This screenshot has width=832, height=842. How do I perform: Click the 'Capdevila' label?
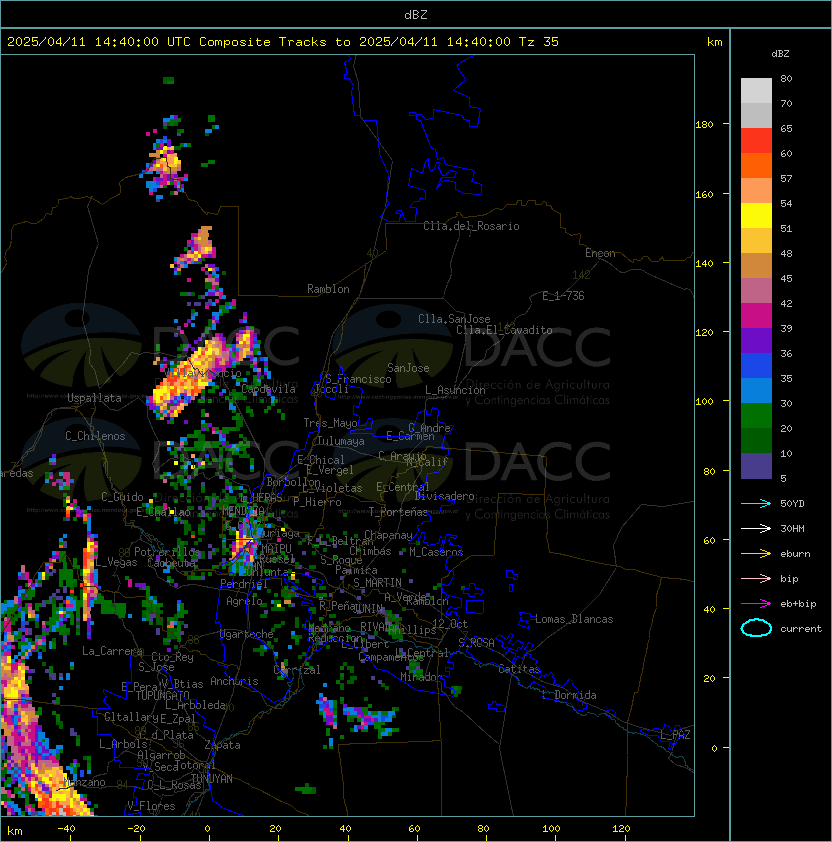click(268, 389)
